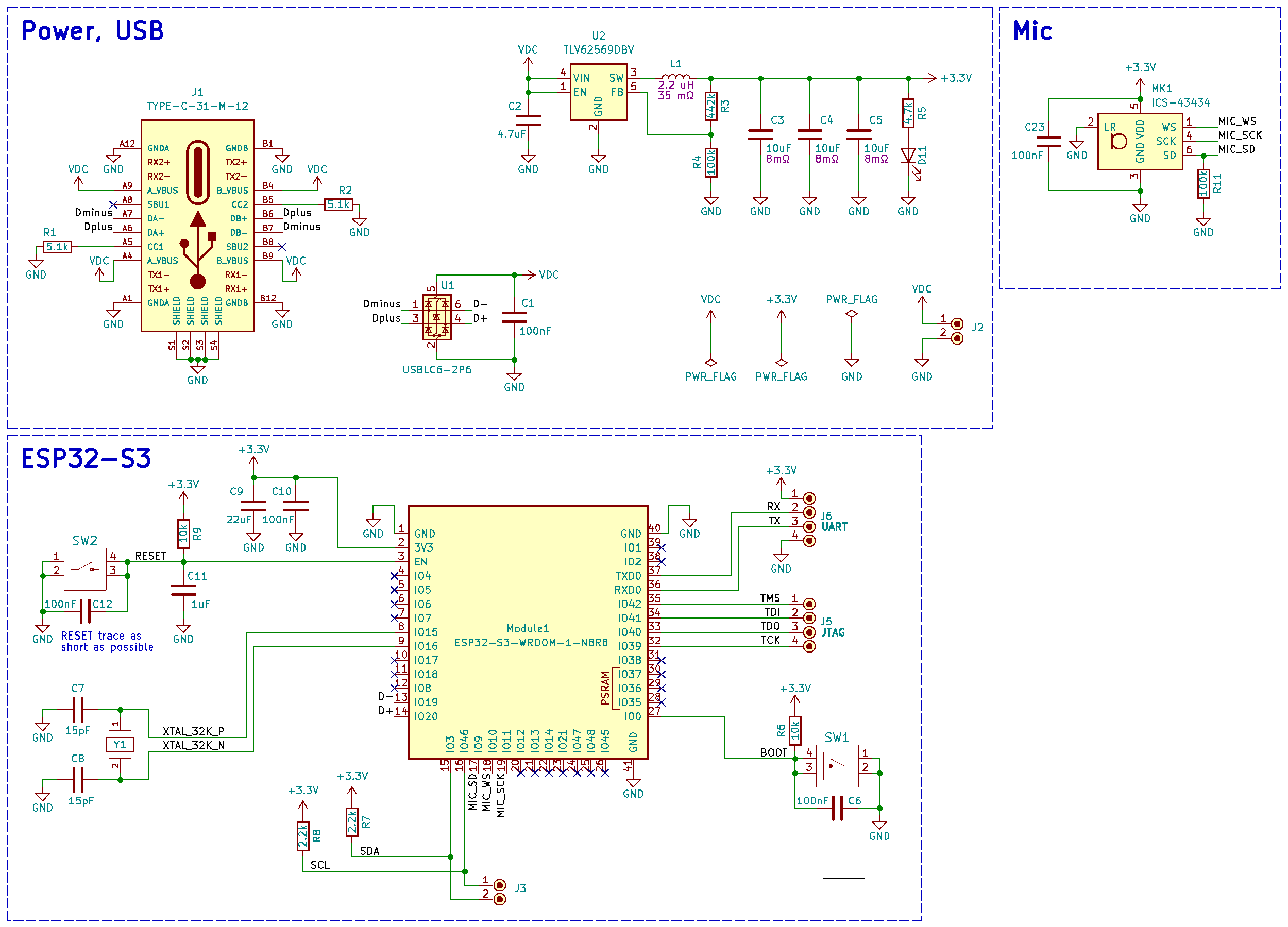The image size is (1288, 927).
Task: Select the R5 4.7k resistor
Action: (908, 113)
